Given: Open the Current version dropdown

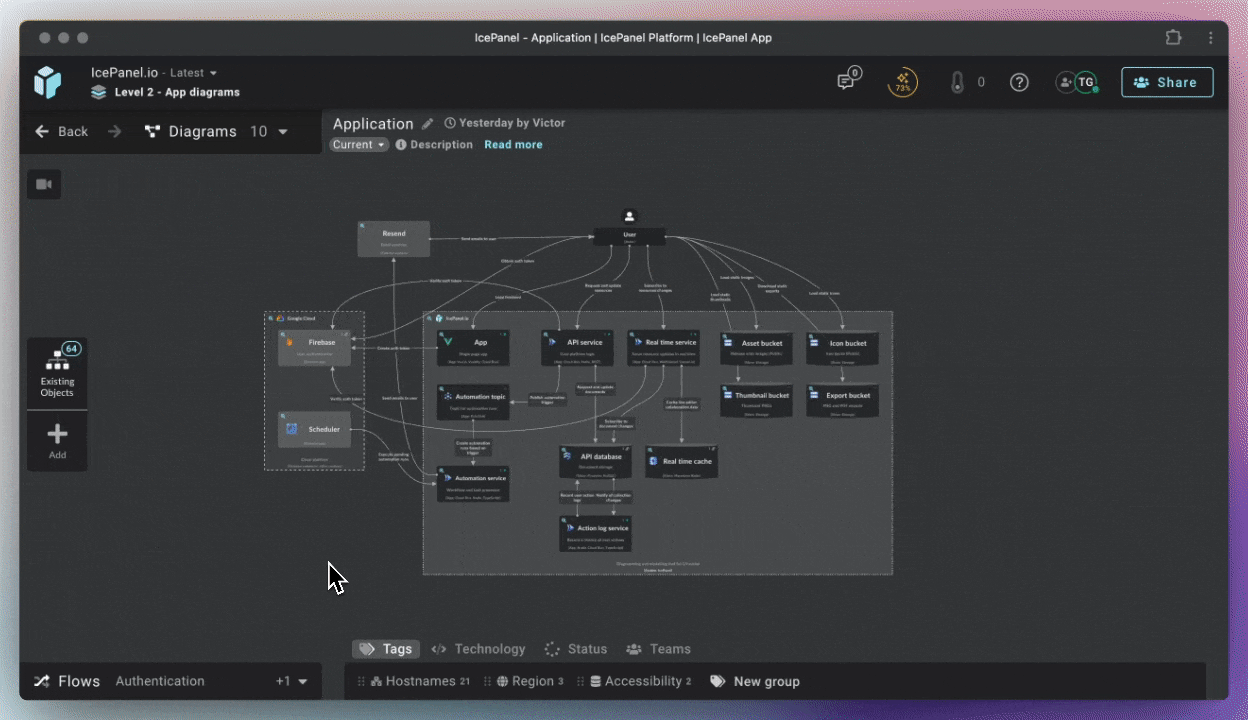Looking at the screenshot, I should click(x=359, y=145).
